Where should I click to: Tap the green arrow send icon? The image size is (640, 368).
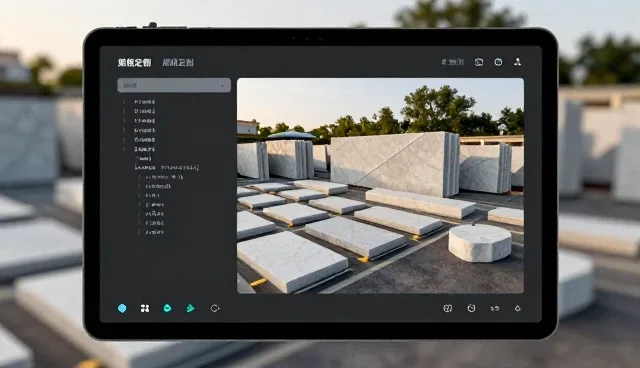tap(190, 308)
